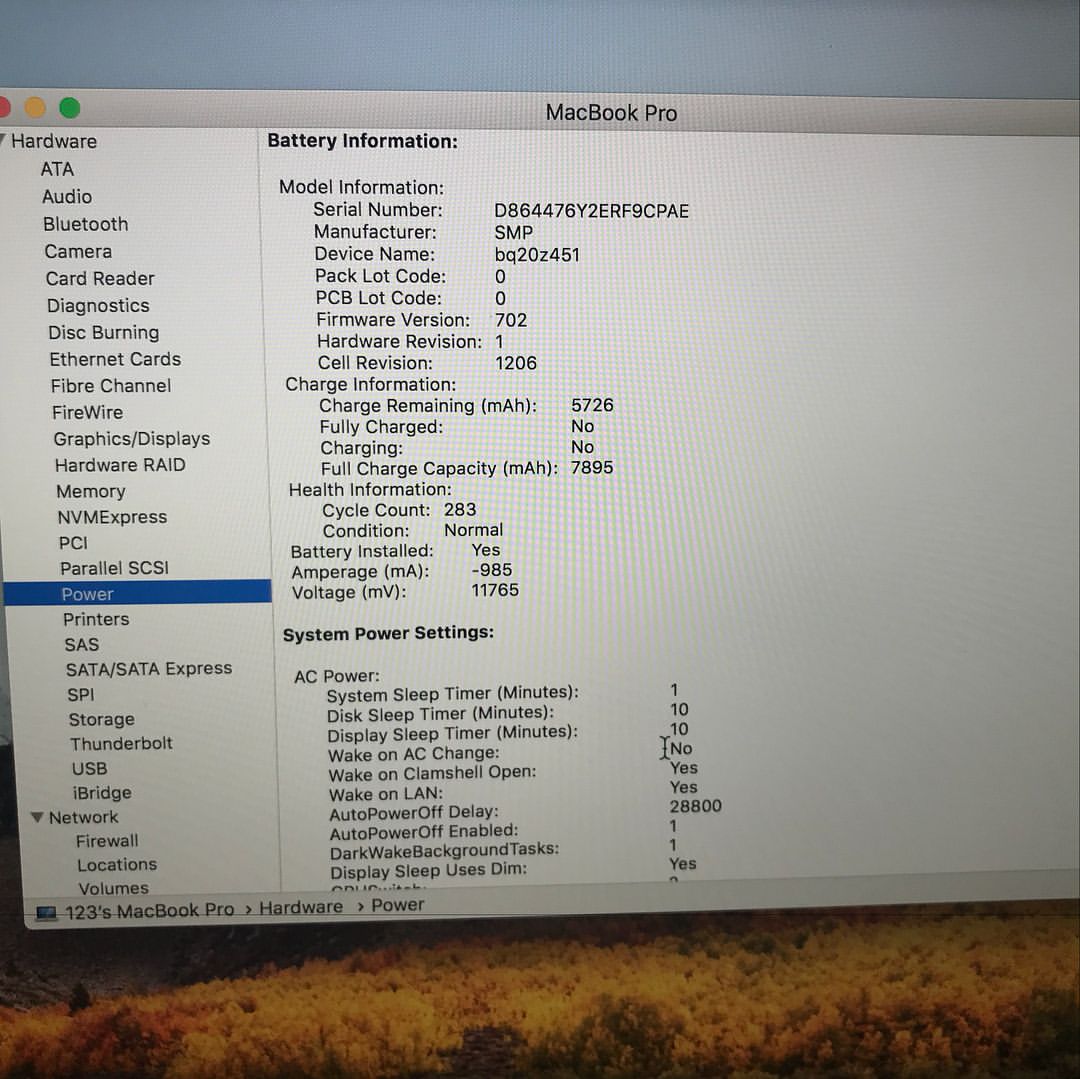Select Hardware RAID in the sidebar
Viewport: 1080px width, 1079px height.
[120, 465]
